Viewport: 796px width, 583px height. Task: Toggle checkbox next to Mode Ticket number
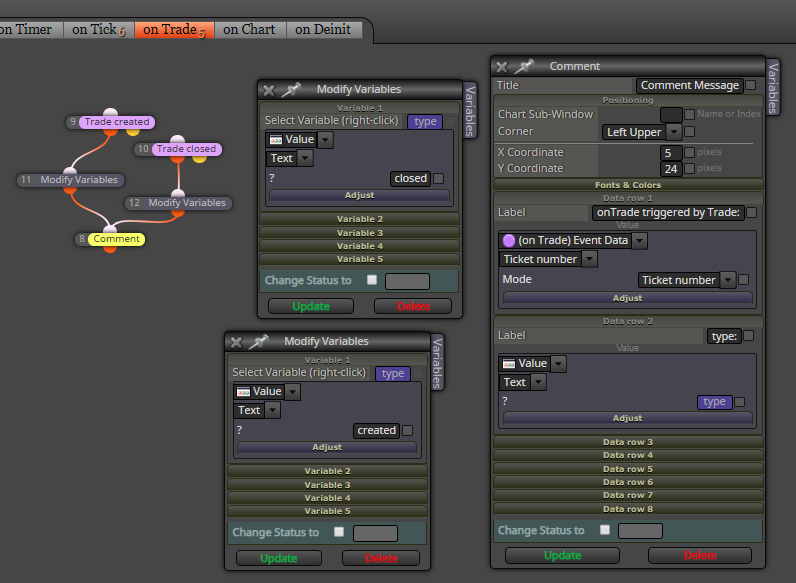click(x=744, y=279)
